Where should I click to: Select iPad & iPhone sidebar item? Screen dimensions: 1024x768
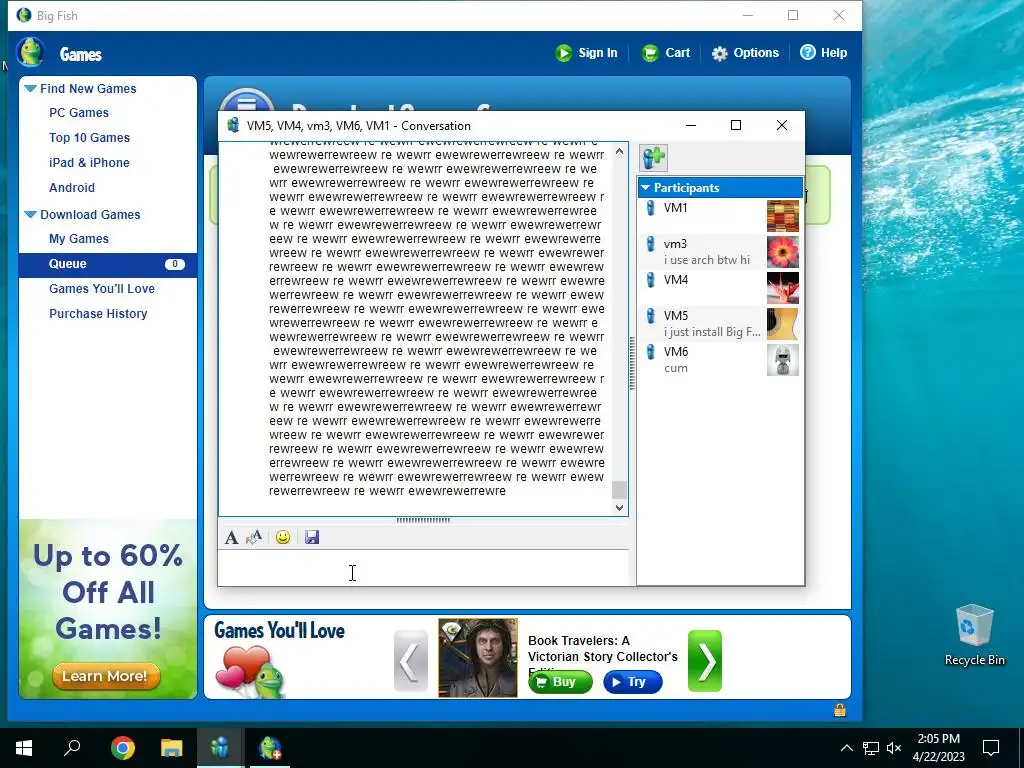tap(89, 163)
